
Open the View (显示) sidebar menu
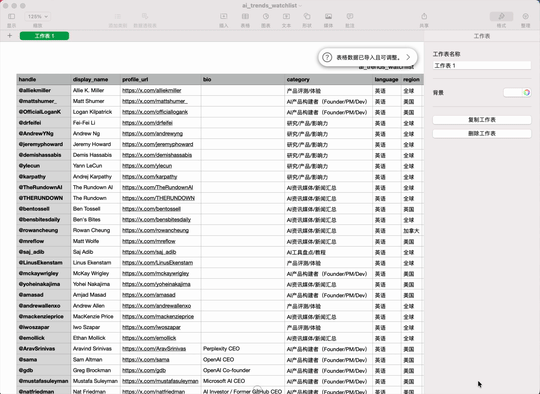pyautogui.click(x=11, y=17)
